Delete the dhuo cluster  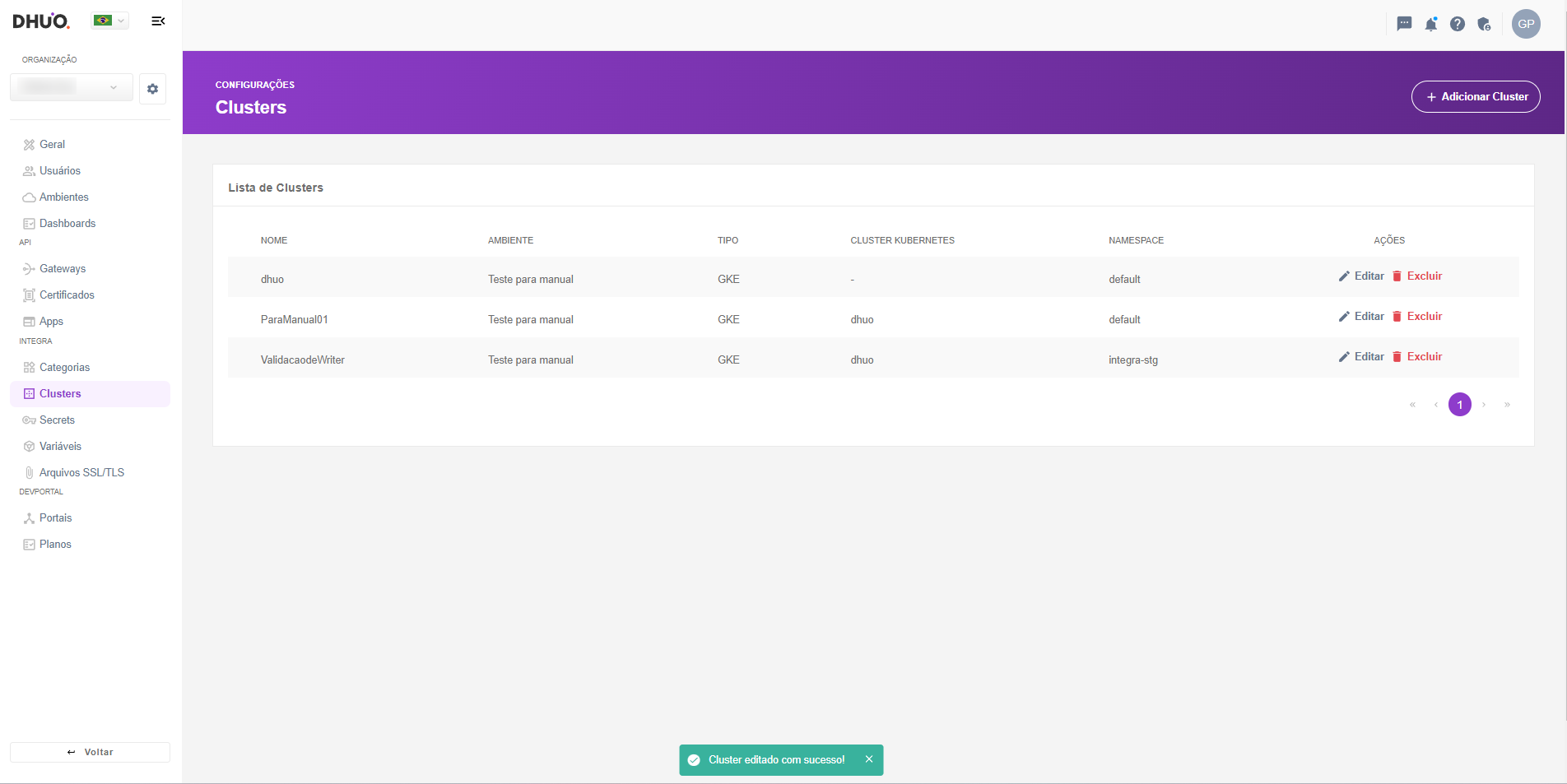[1416, 276]
